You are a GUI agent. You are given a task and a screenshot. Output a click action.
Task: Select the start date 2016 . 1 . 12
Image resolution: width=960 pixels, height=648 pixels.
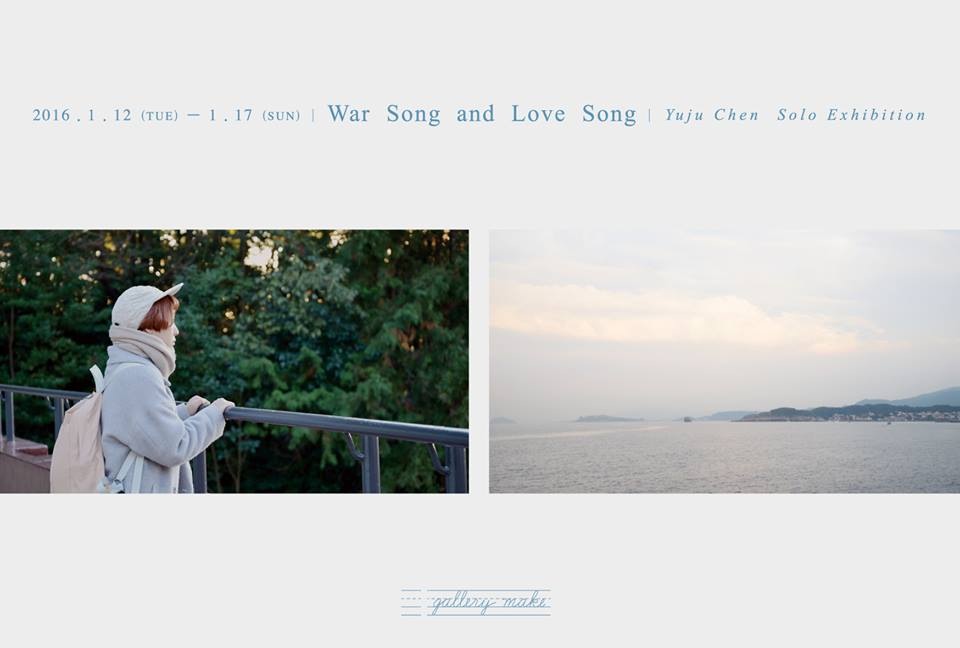[x=82, y=115]
